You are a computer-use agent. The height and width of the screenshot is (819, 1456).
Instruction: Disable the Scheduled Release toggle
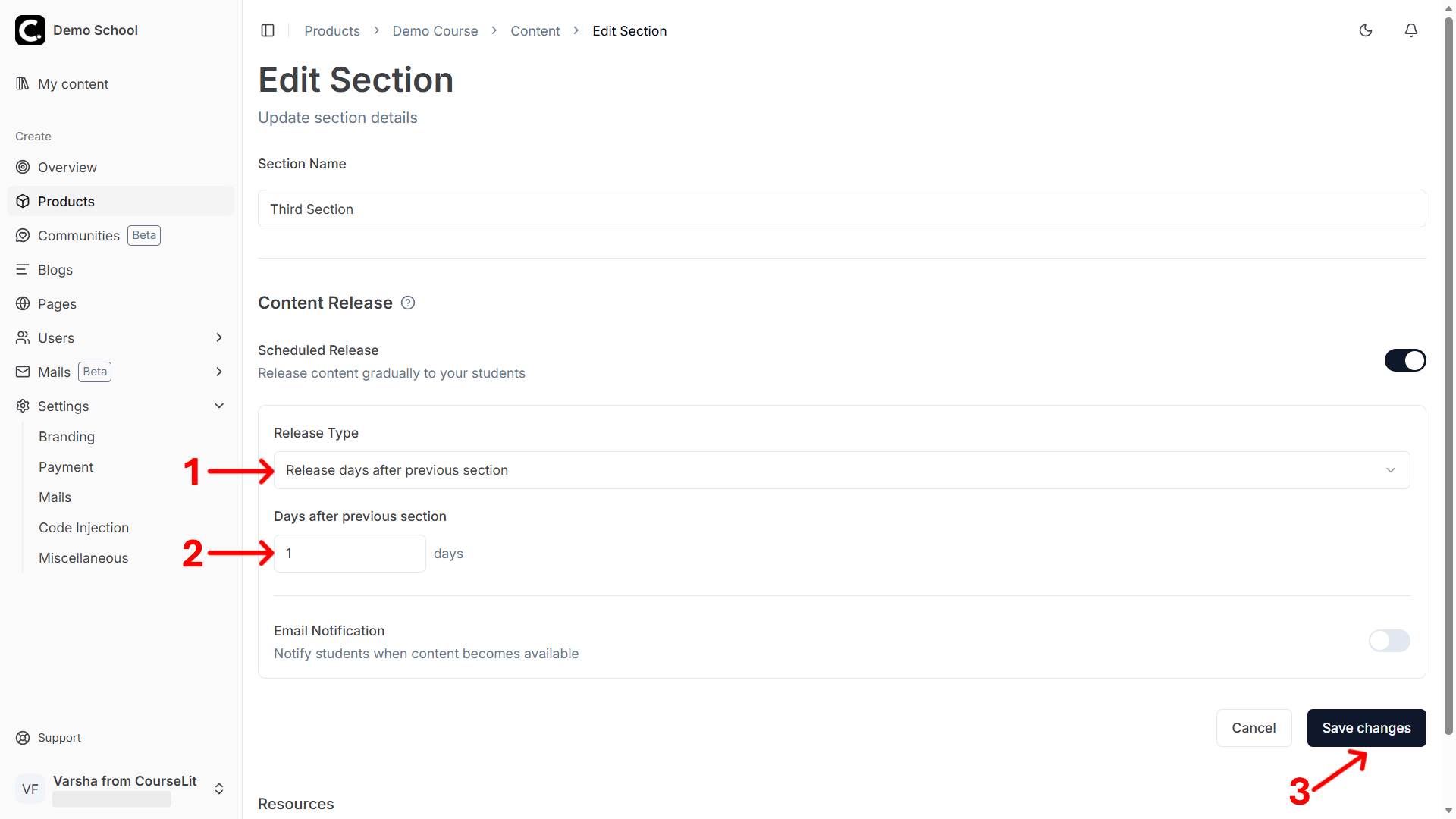point(1405,360)
